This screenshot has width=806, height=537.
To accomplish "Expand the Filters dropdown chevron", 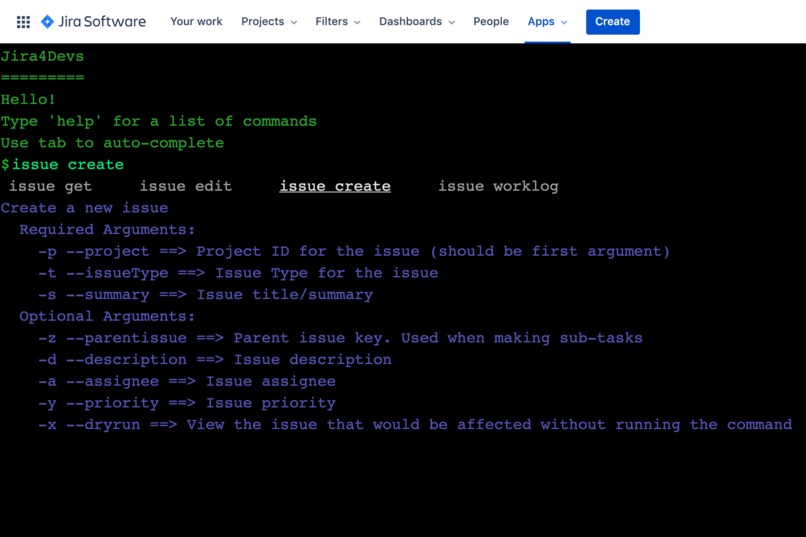I will 357,22.
